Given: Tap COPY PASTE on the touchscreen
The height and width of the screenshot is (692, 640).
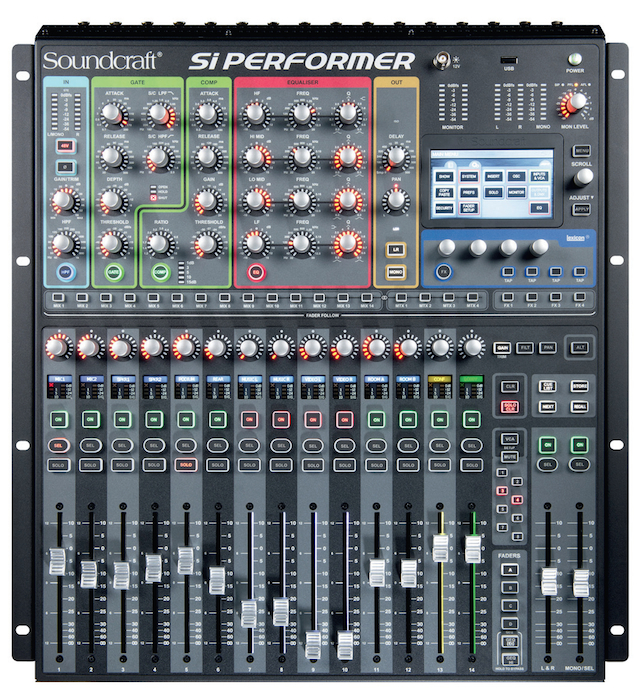Looking at the screenshot, I should pos(444,192).
